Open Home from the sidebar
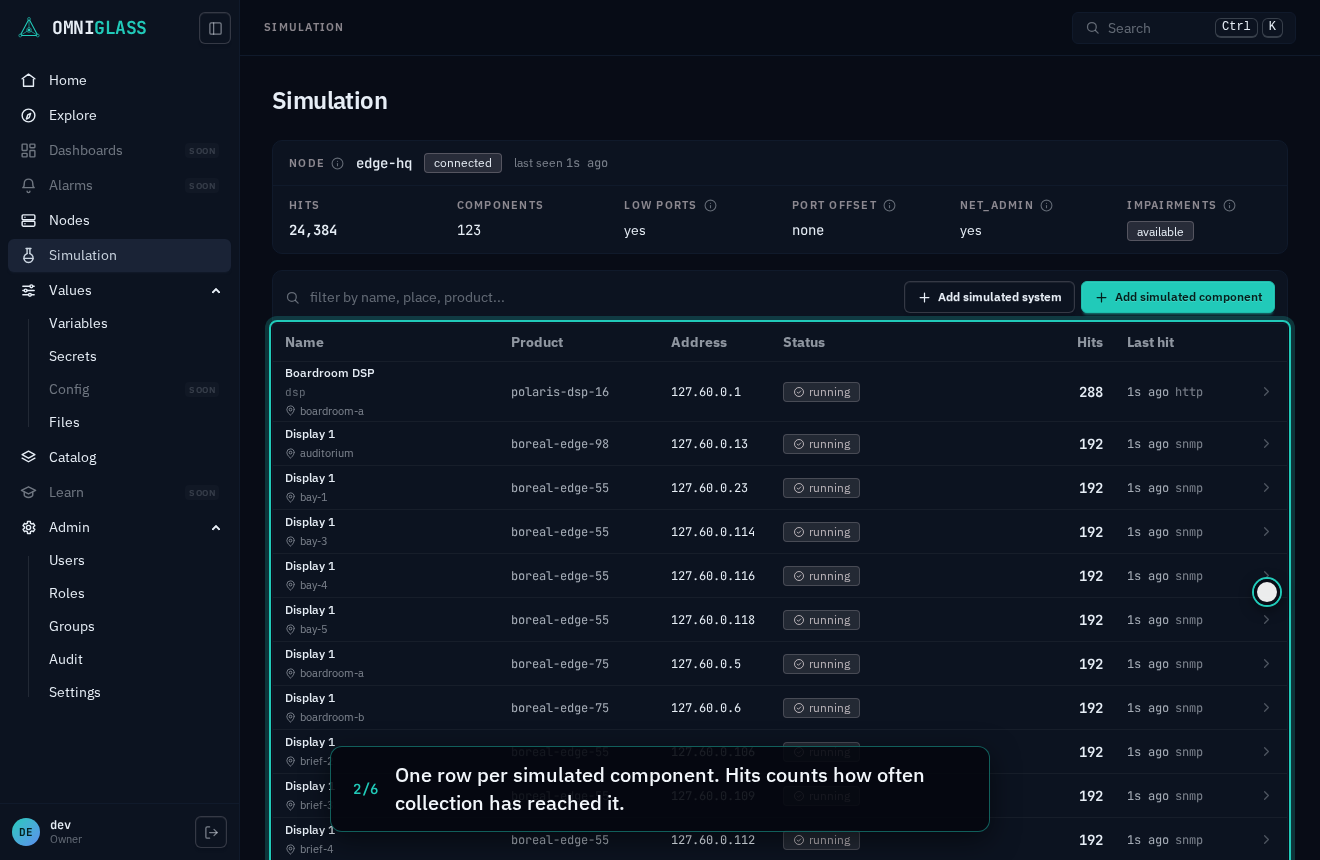 119,80
